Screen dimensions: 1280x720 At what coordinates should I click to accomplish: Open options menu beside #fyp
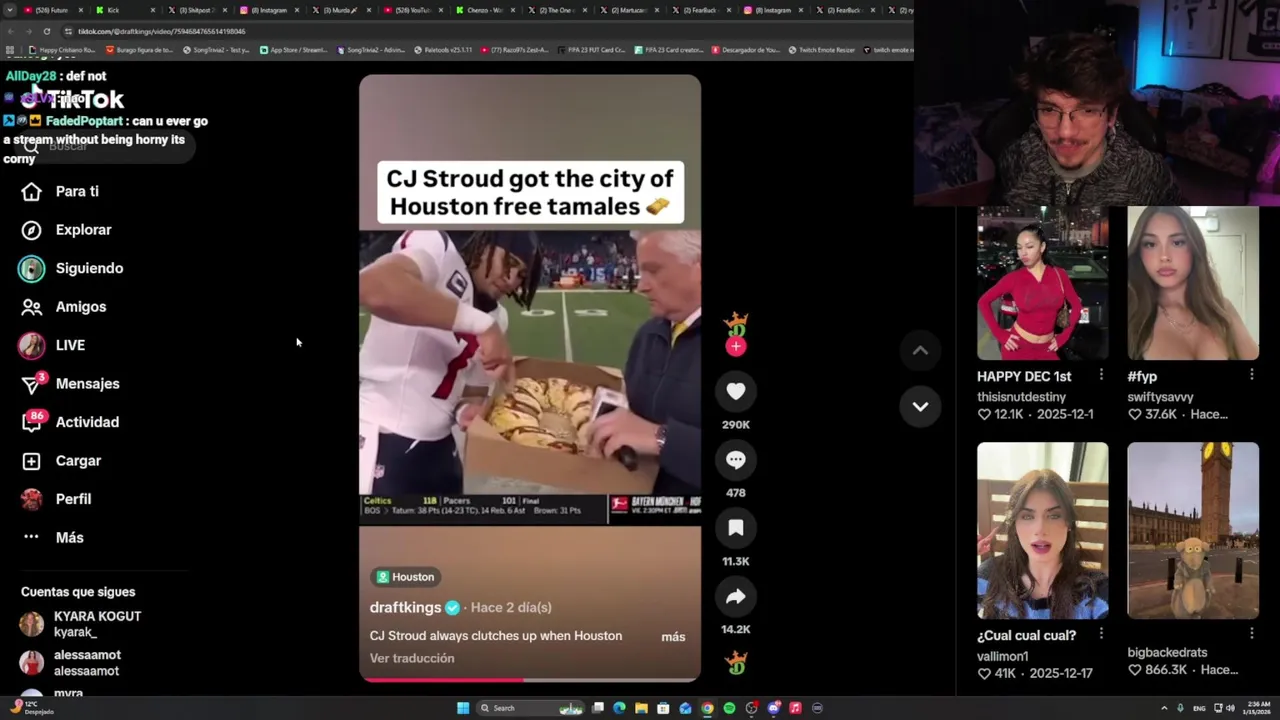[x=1251, y=375]
